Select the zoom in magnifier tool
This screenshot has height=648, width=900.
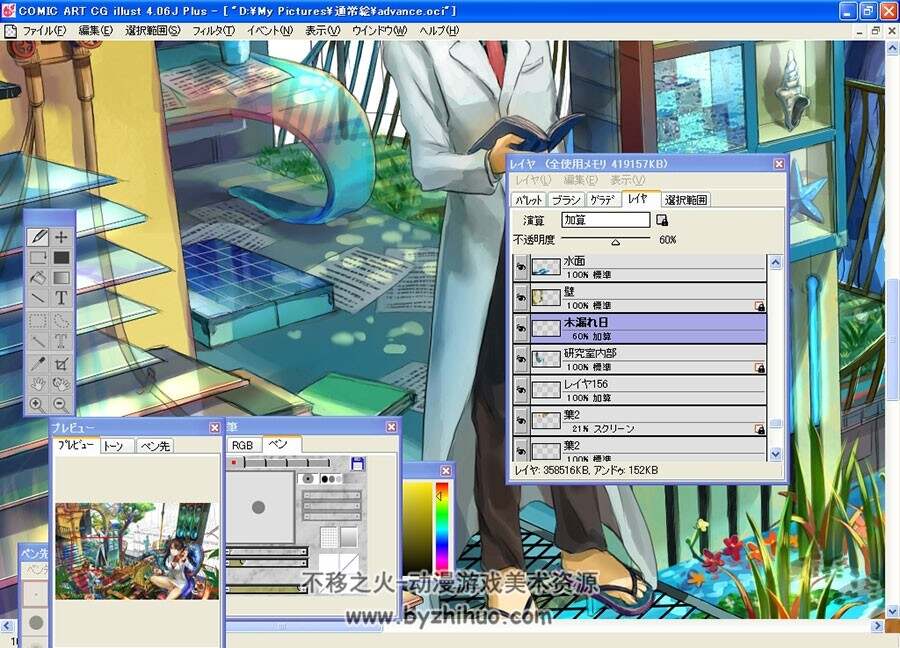click(x=38, y=404)
